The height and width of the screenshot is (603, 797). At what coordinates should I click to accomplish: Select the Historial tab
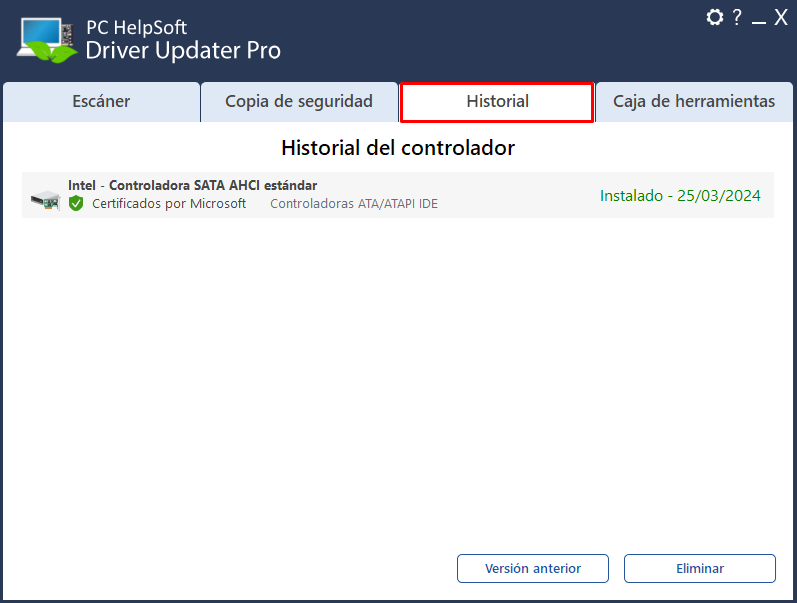[497, 102]
